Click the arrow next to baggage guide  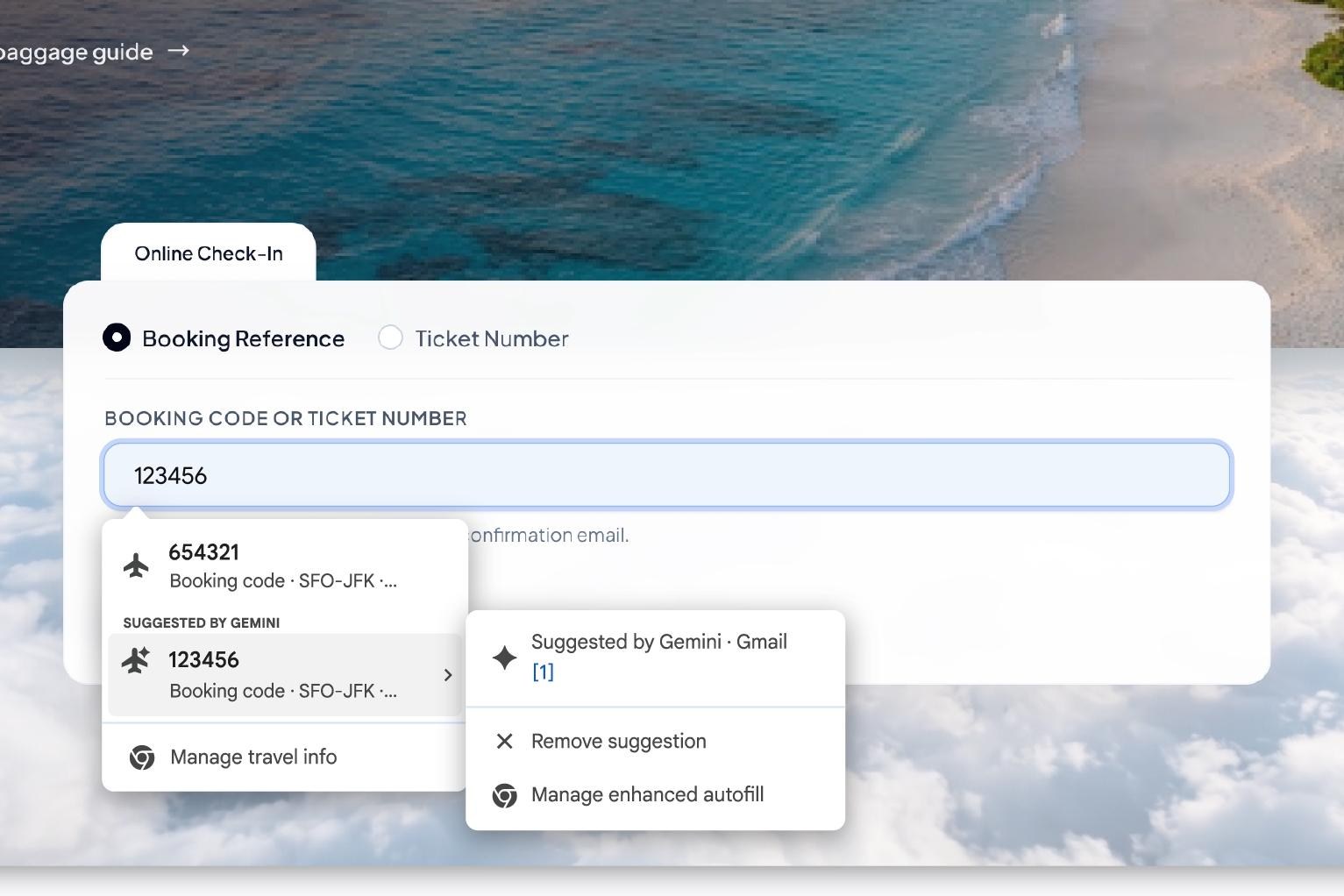178,51
